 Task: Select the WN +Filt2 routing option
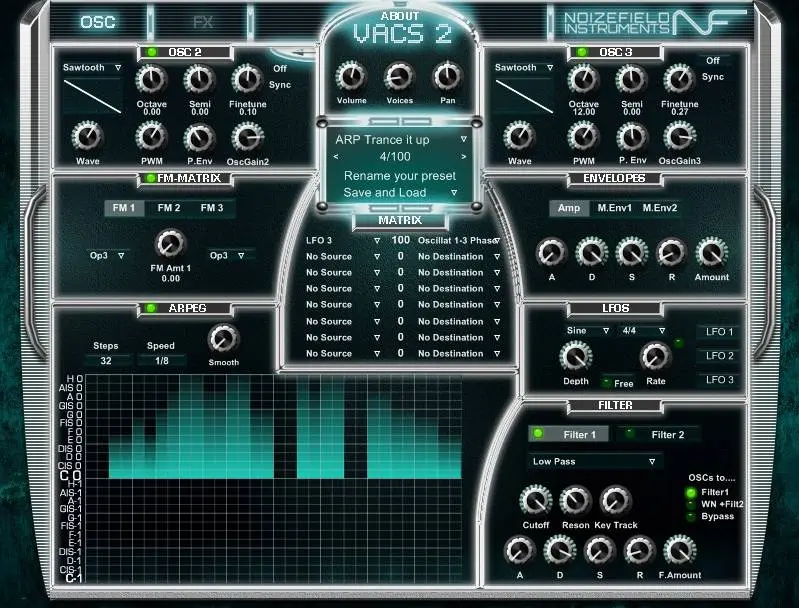coord(691,504)
